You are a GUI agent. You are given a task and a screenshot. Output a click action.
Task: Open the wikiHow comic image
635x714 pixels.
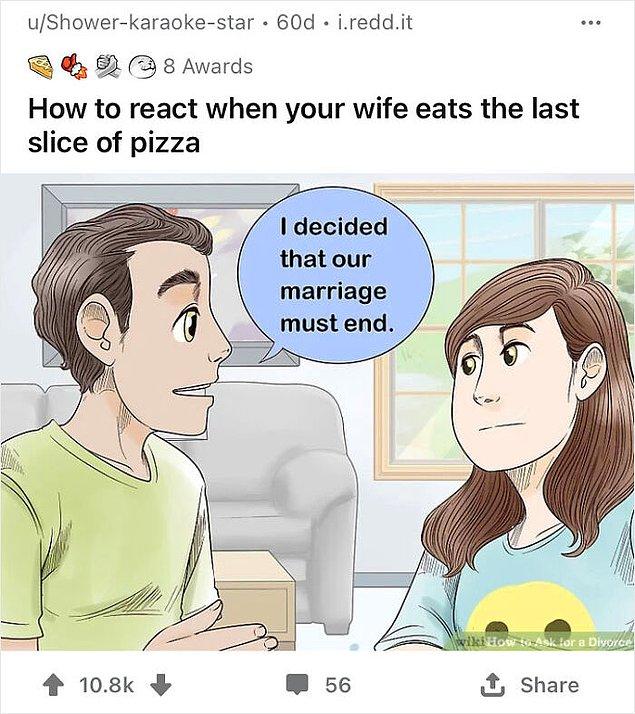pyautogui.click(x=317, y=412)
